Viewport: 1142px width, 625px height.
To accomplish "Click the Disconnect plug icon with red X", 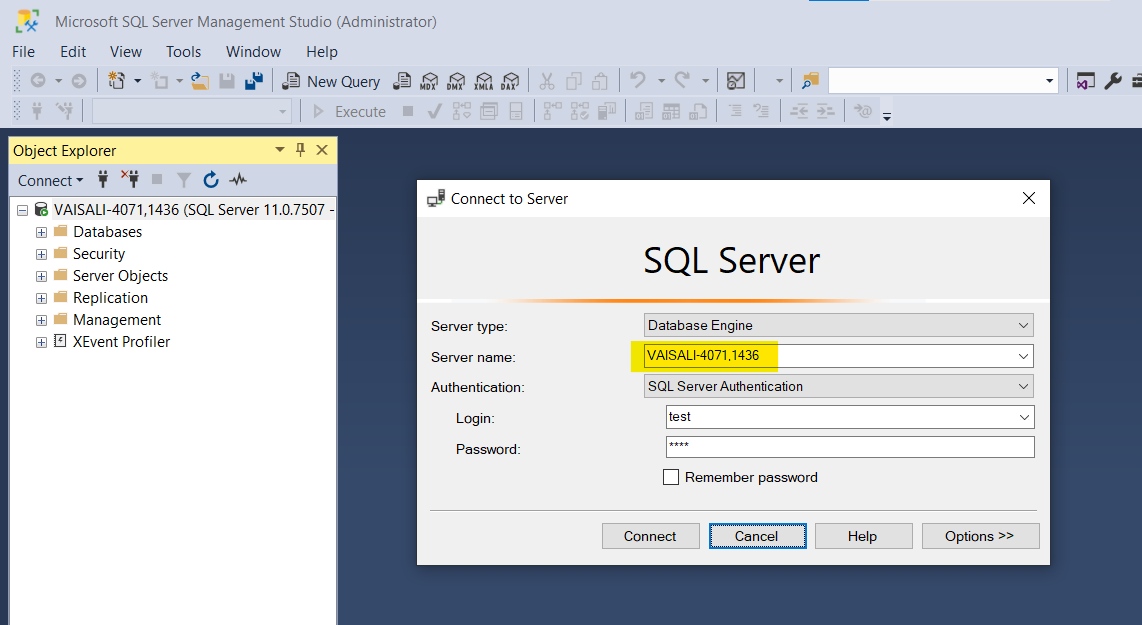I will 130,180.
